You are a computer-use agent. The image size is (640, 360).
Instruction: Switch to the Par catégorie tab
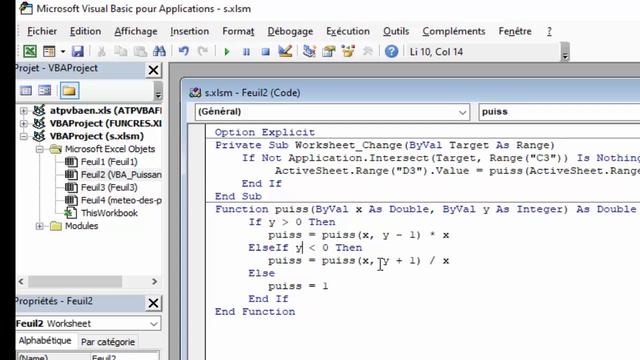coord(108,342)
